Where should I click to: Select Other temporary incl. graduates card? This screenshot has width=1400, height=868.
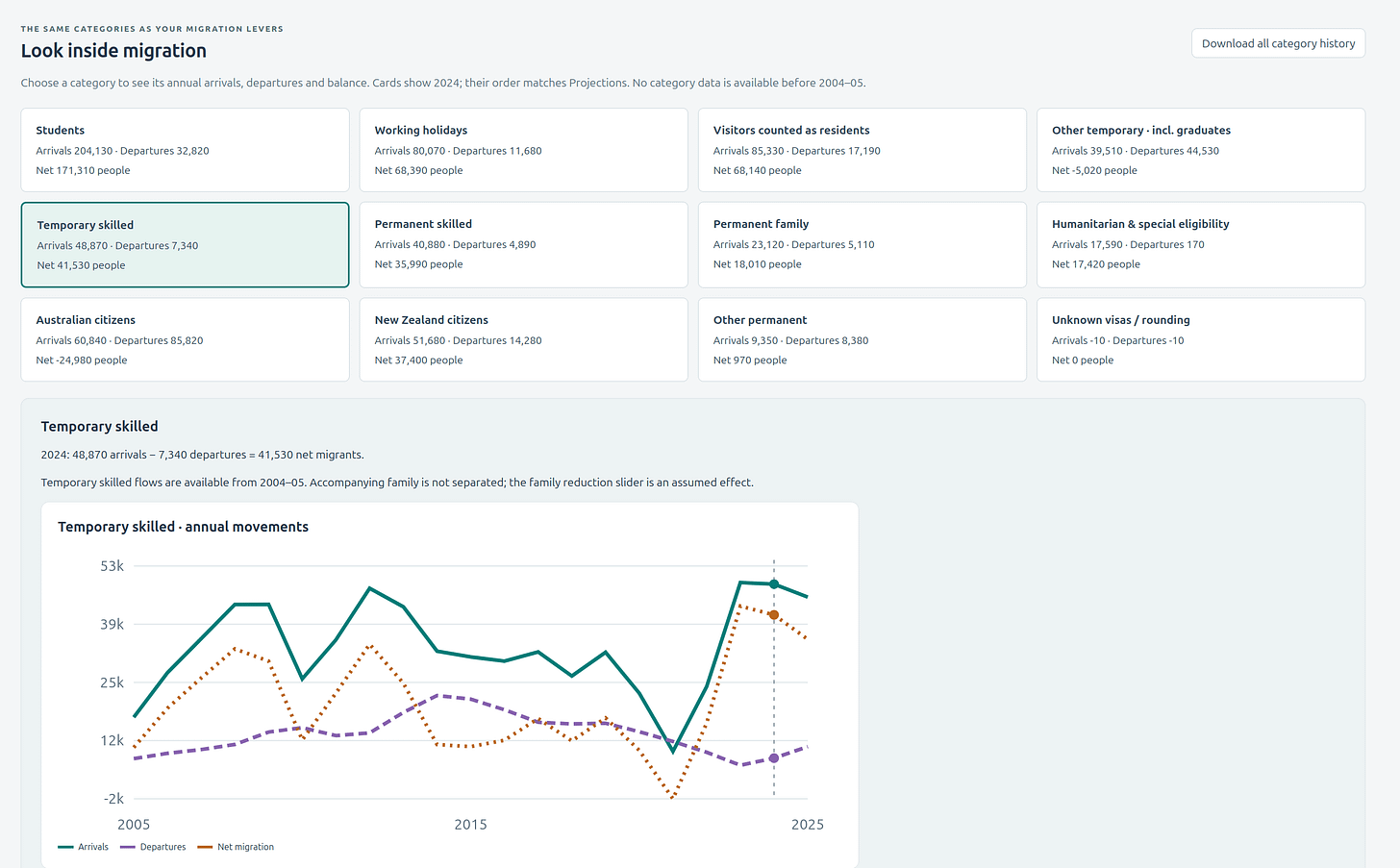point(1201,150)
